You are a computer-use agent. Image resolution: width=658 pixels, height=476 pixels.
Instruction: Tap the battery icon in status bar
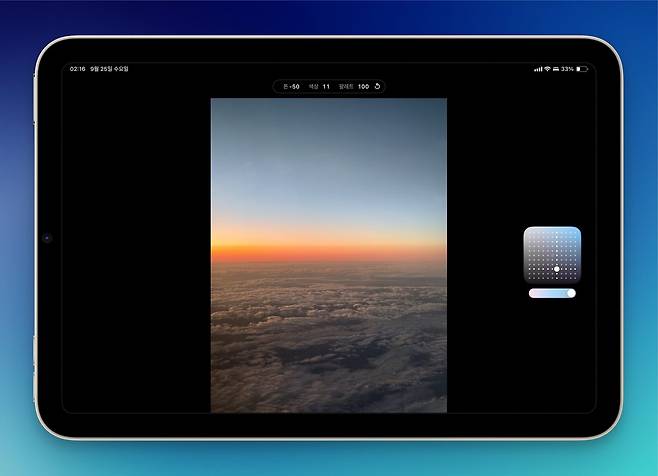click(582, 69)
